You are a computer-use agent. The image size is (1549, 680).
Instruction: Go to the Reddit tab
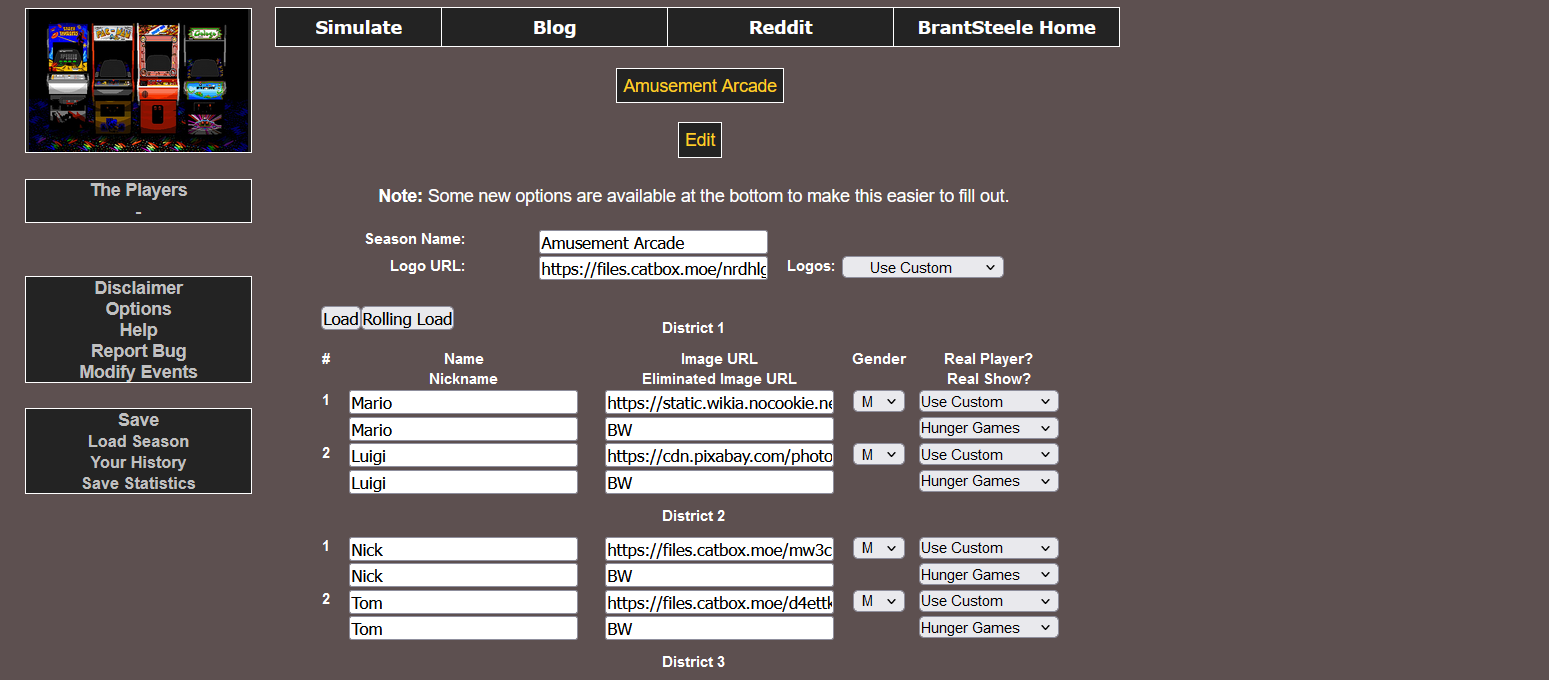(x=780, y=27)
